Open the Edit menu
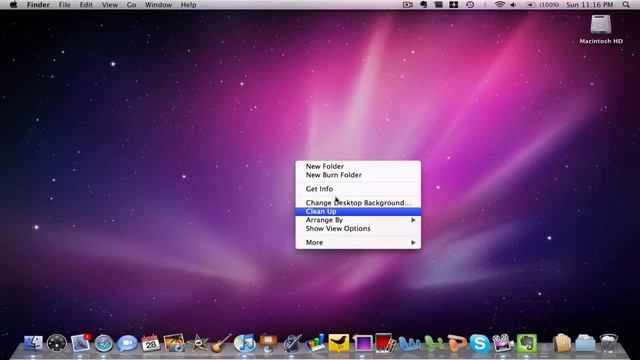 click(86, 5)
